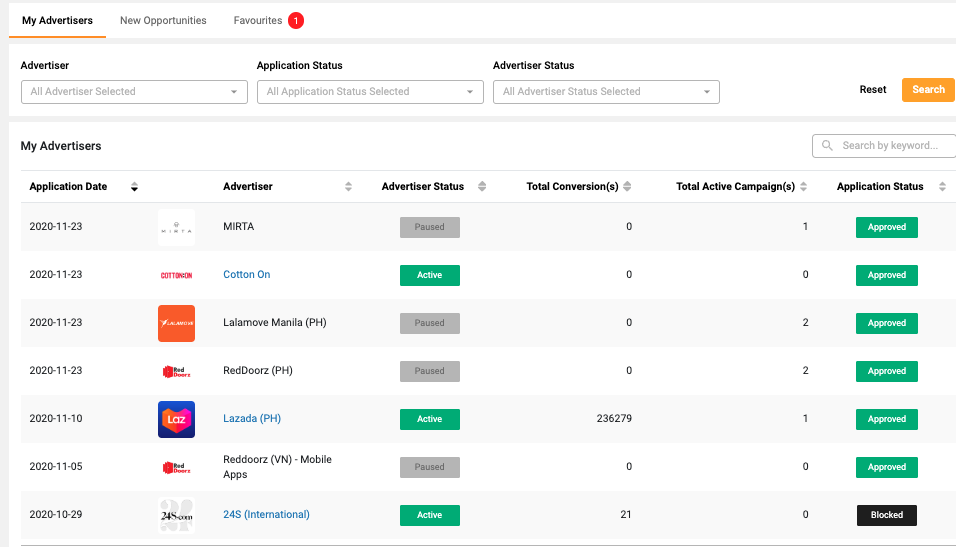Click the Reddoorz (VN) Mobile Apps logo
Screen dimensions: 956x547
(176, 468)
